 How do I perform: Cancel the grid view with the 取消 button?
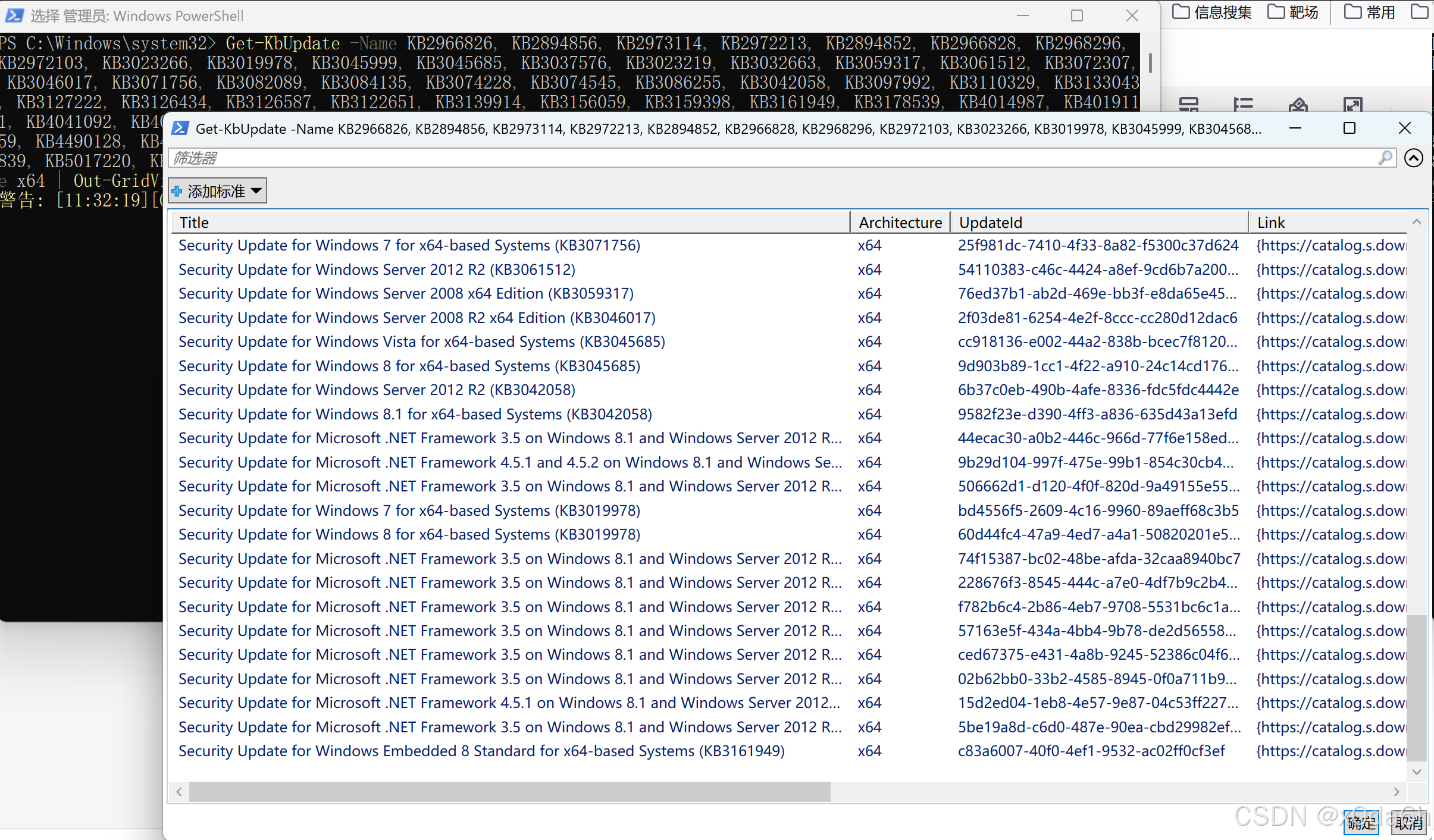coord(1408,823)
